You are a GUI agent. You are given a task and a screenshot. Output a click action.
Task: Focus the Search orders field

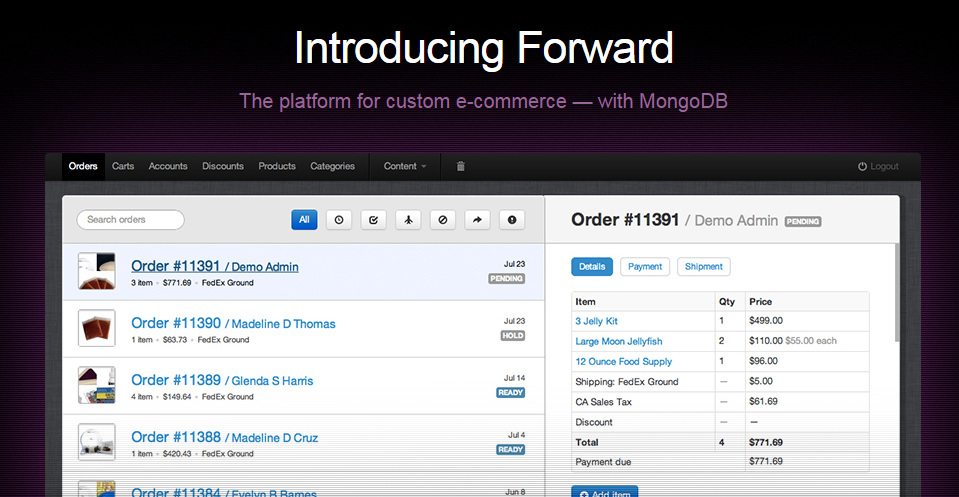[130, 219]
